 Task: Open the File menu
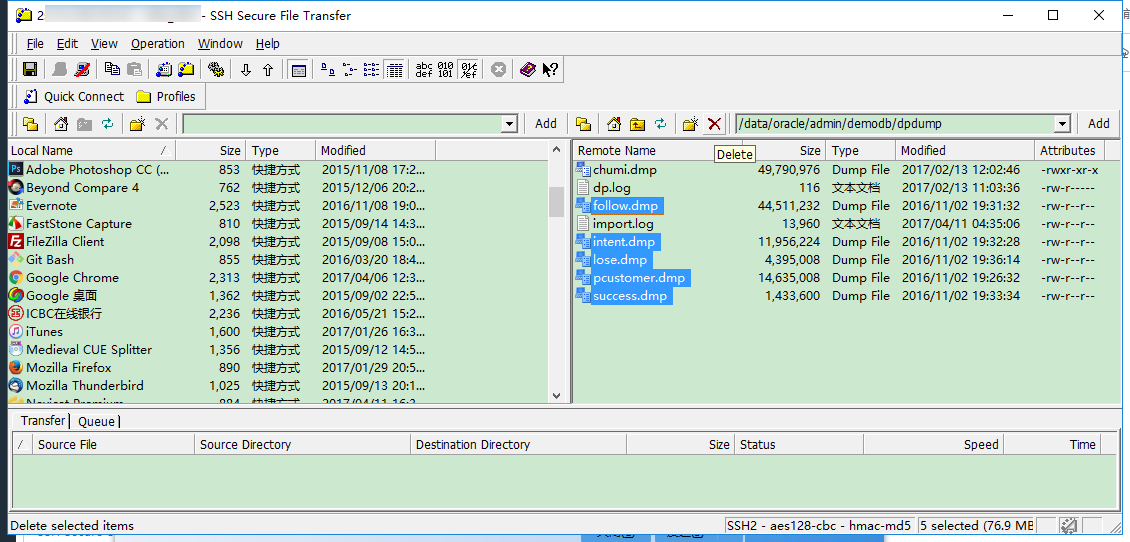[x=35, y=44]
